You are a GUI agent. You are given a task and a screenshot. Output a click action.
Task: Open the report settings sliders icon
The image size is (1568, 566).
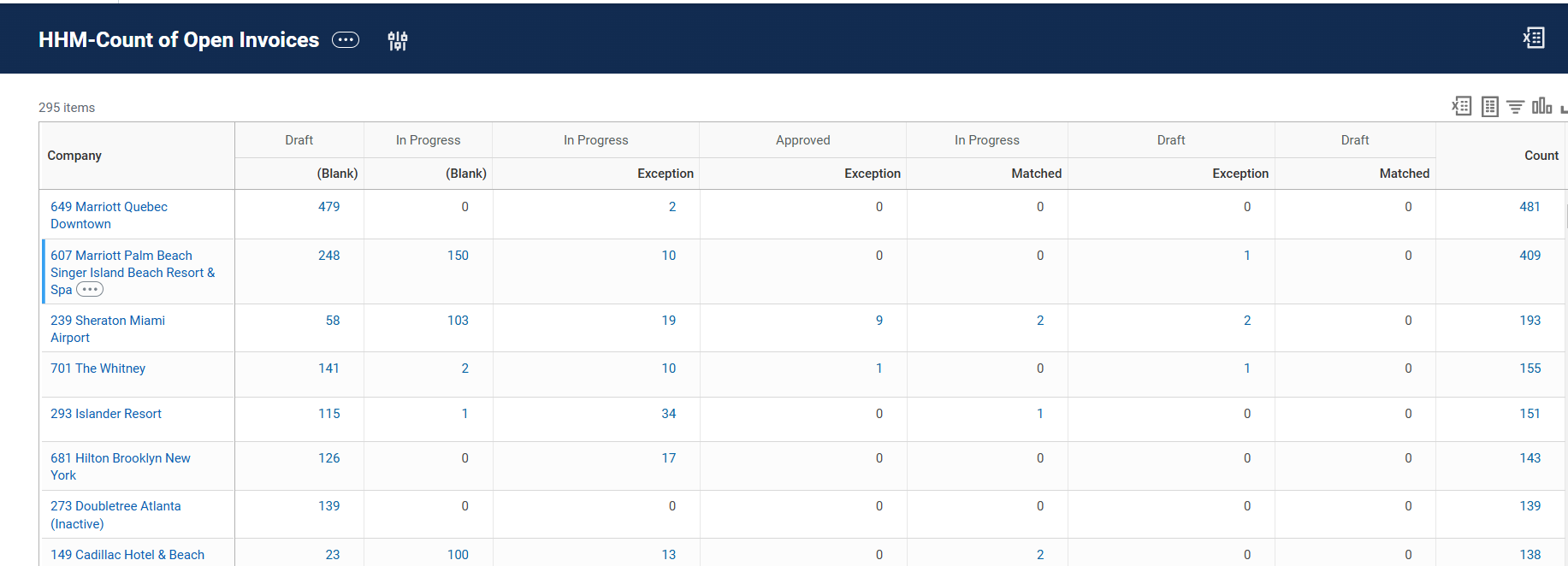398,40
